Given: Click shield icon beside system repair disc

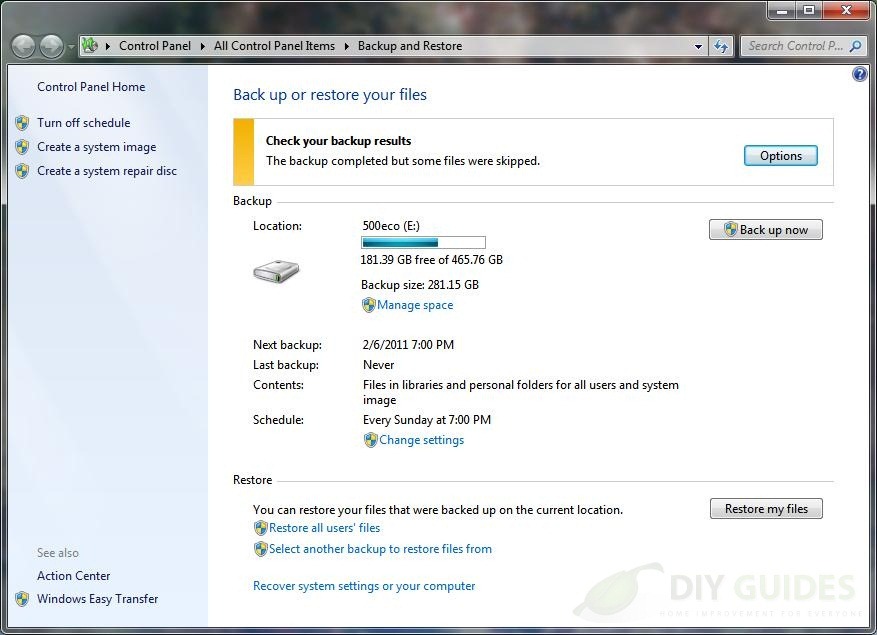Looking at the screenshot, I should coord(22,171).
